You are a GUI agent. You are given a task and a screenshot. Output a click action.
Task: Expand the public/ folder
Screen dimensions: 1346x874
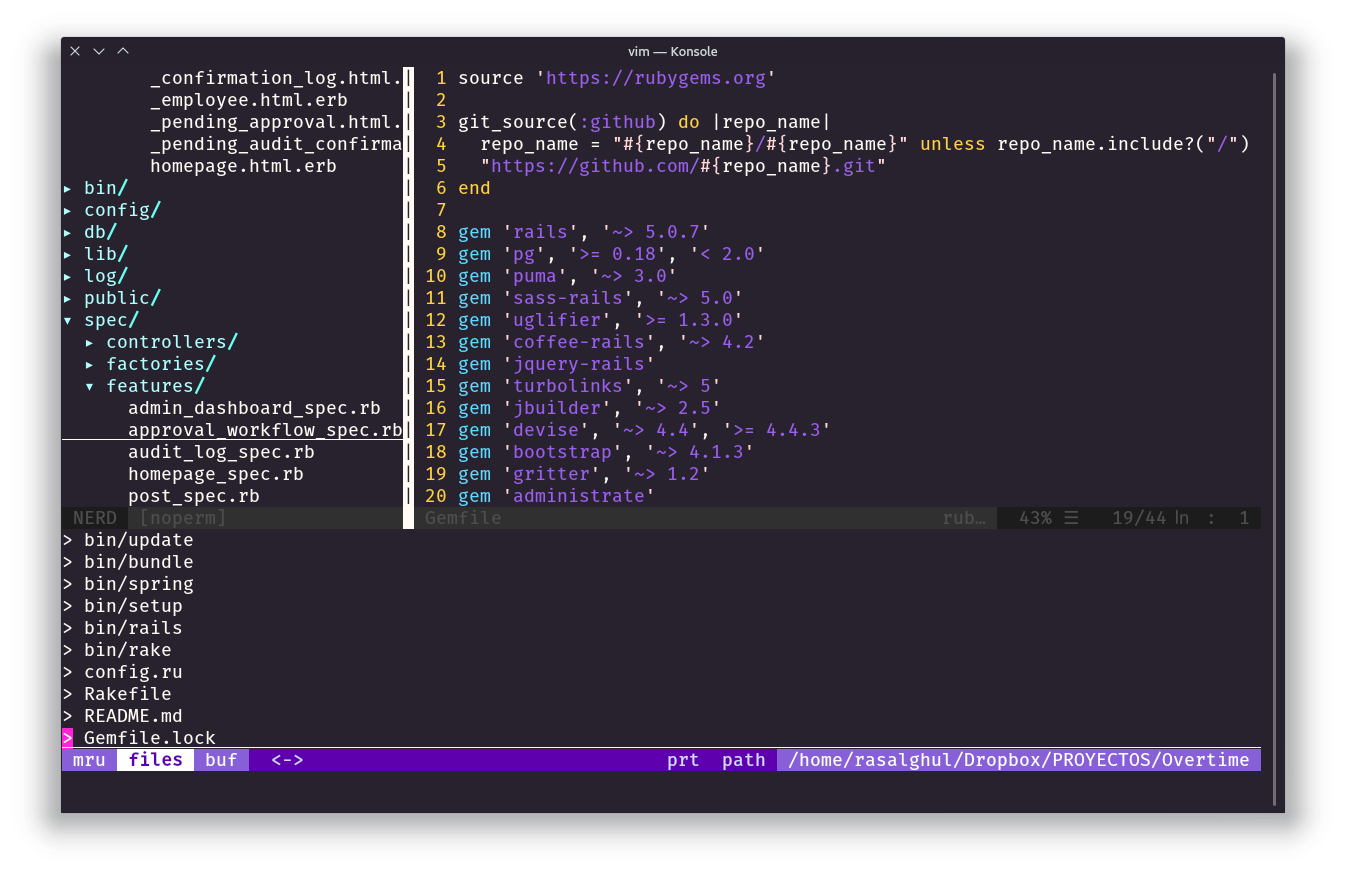coord(68,298)
